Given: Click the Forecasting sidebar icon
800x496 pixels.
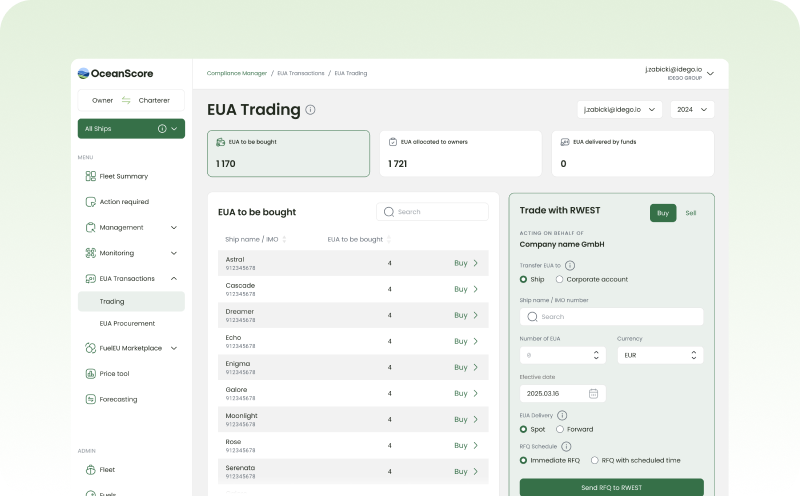Looking at the screenshot, I should [x=91, y=399].
